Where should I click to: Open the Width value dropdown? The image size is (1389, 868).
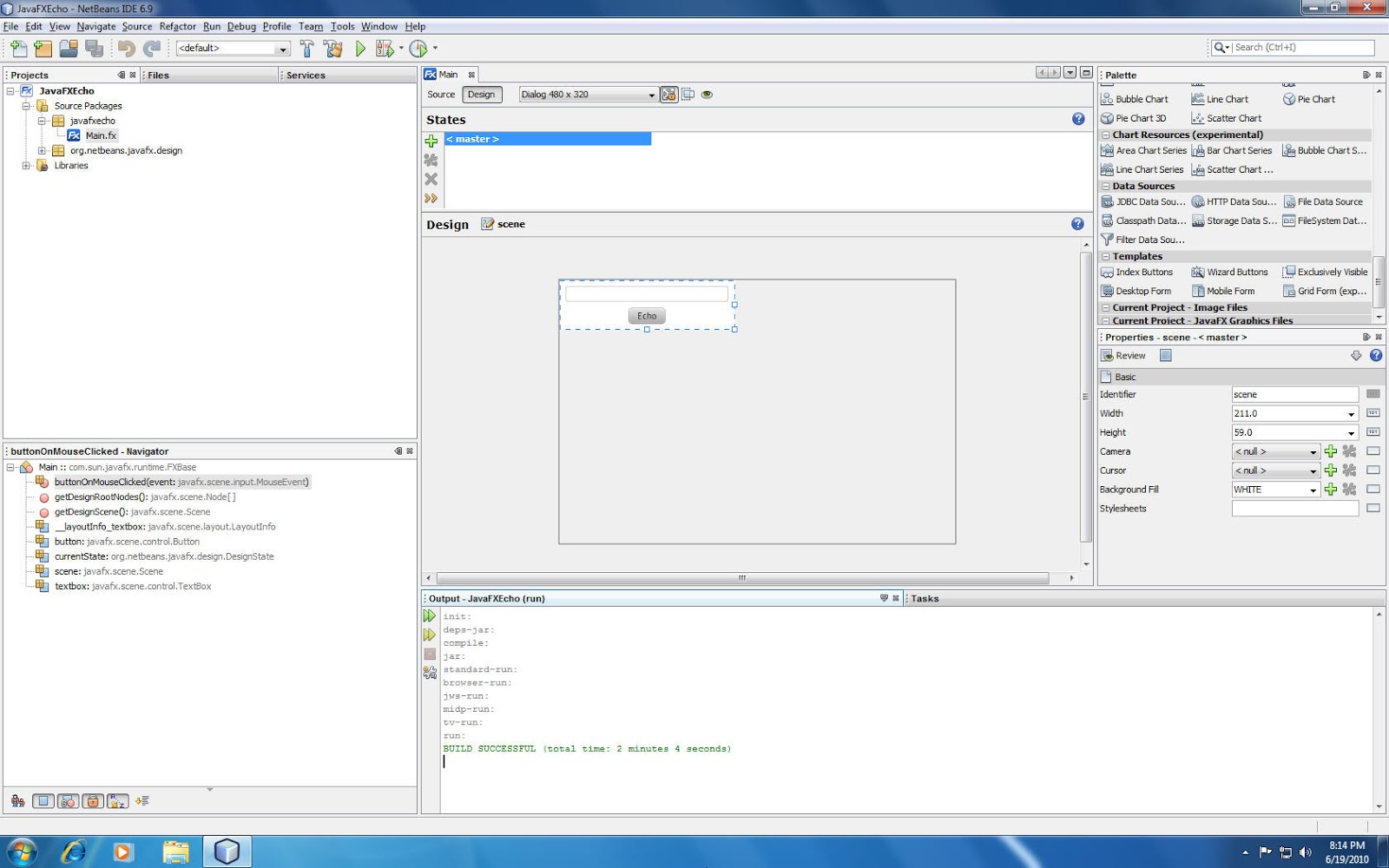pyautogui.click(x=1351, y=414)
